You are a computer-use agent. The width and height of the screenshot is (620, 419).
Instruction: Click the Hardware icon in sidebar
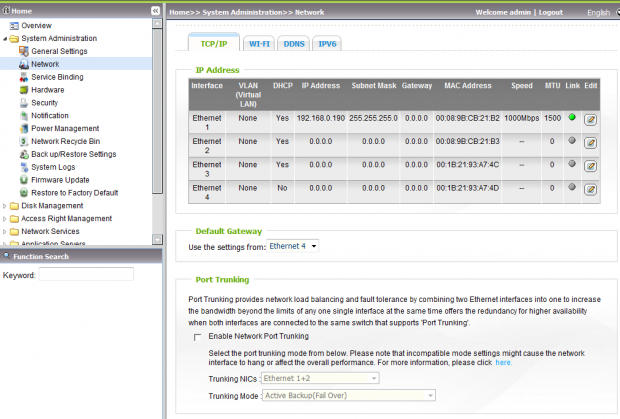coord(24,90)
